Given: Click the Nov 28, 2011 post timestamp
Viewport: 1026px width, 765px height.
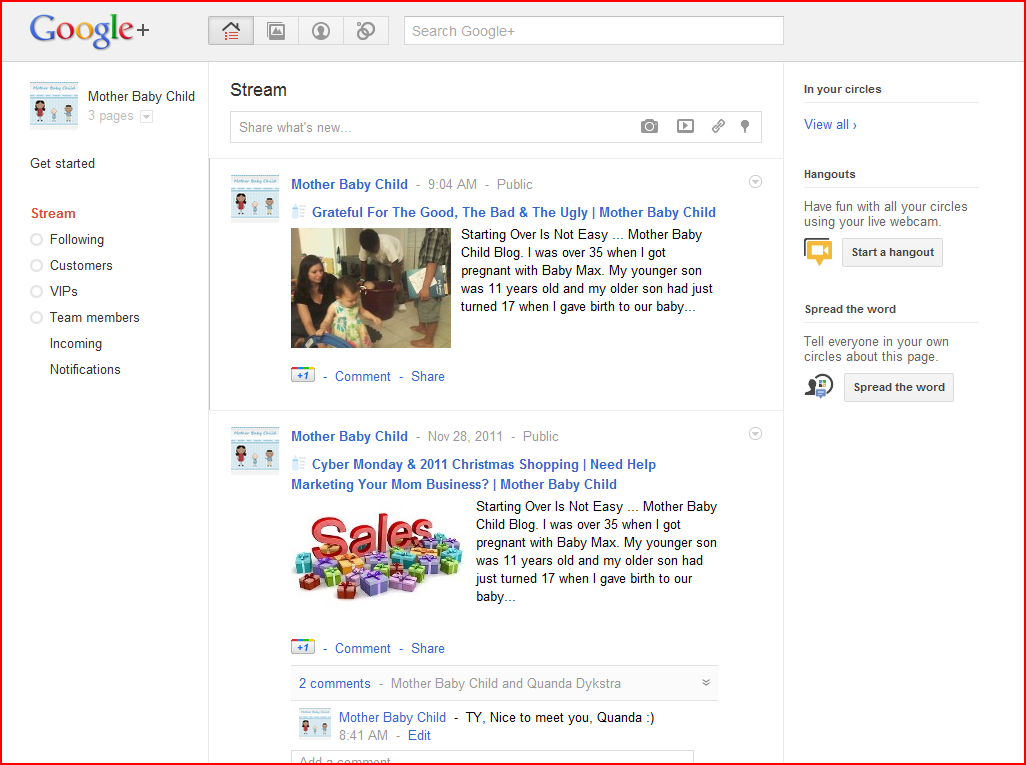Looking at the screenshot, I should pos(465,436).
